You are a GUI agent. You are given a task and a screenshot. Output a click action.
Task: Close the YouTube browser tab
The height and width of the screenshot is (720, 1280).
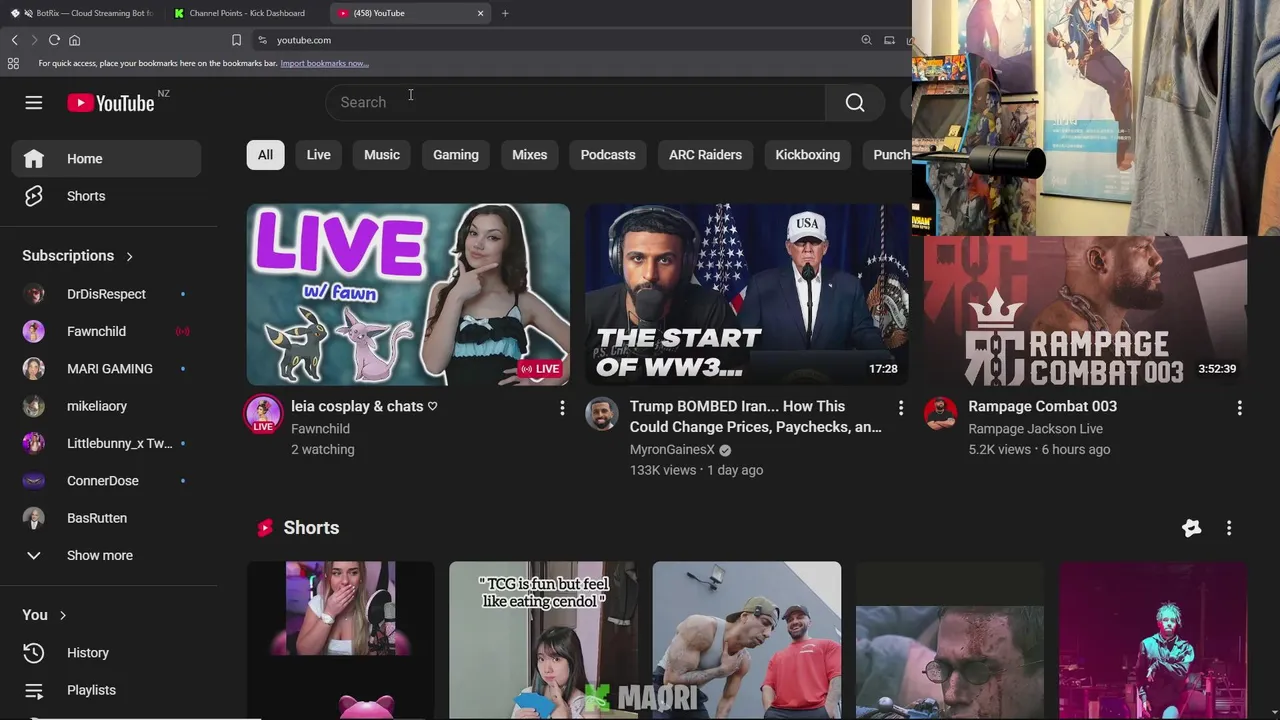point(480,13)
